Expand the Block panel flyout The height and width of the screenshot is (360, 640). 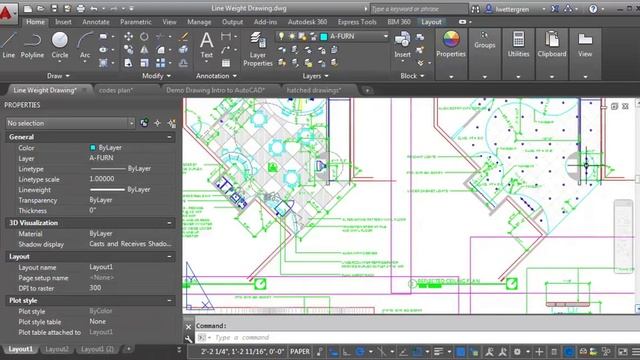412,76
